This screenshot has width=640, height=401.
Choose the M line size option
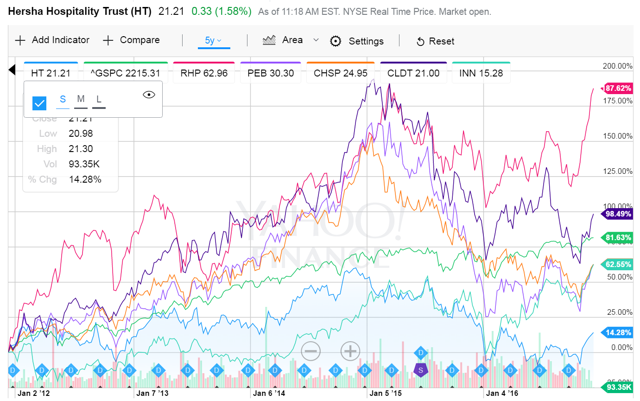[x=81, y=100]
